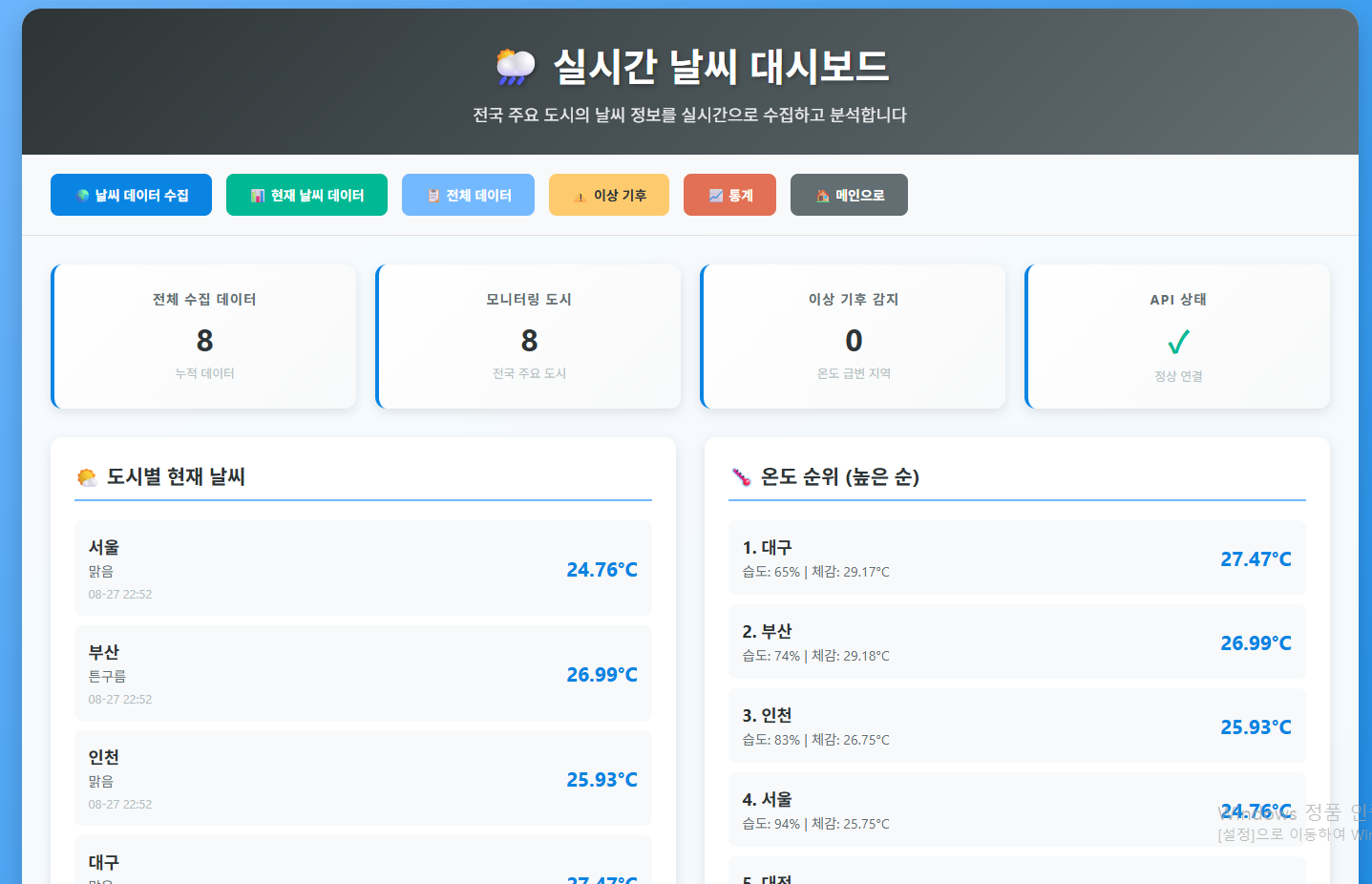
Task: Click the thermometer icon beside 온도 순위
Action: 741,477
